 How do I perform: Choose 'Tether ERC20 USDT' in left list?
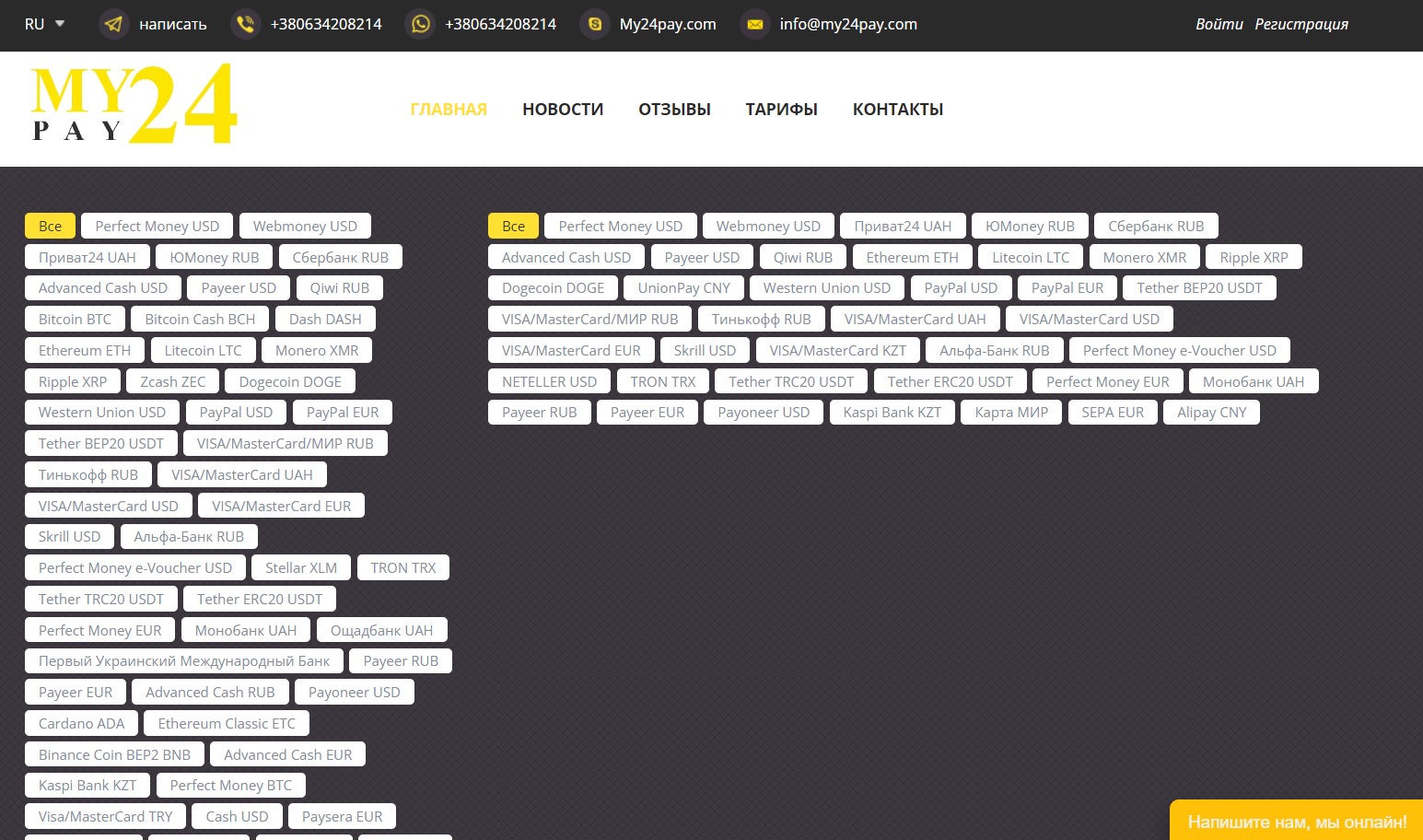coord(260,600)
